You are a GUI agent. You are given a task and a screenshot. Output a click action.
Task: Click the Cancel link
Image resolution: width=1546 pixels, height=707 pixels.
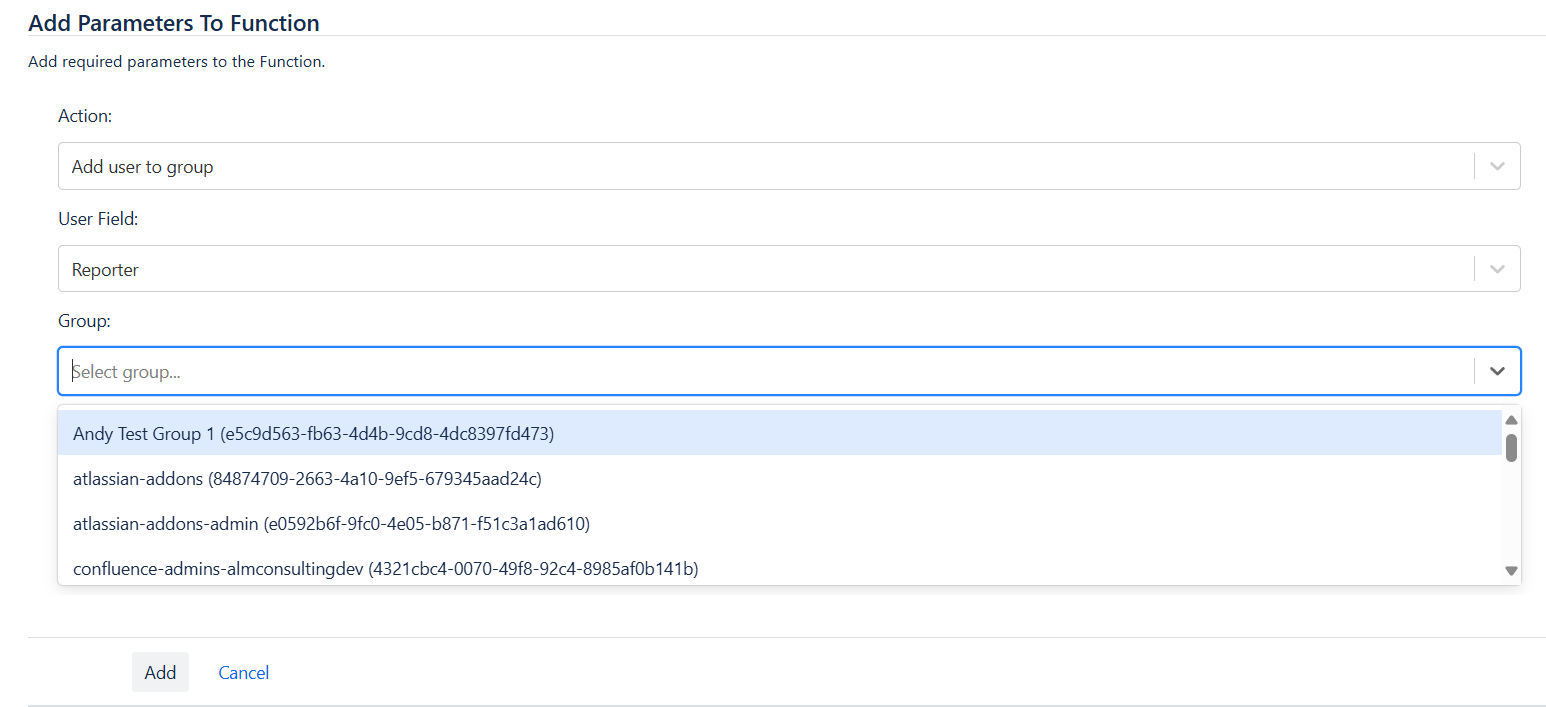tap(244, 672)
